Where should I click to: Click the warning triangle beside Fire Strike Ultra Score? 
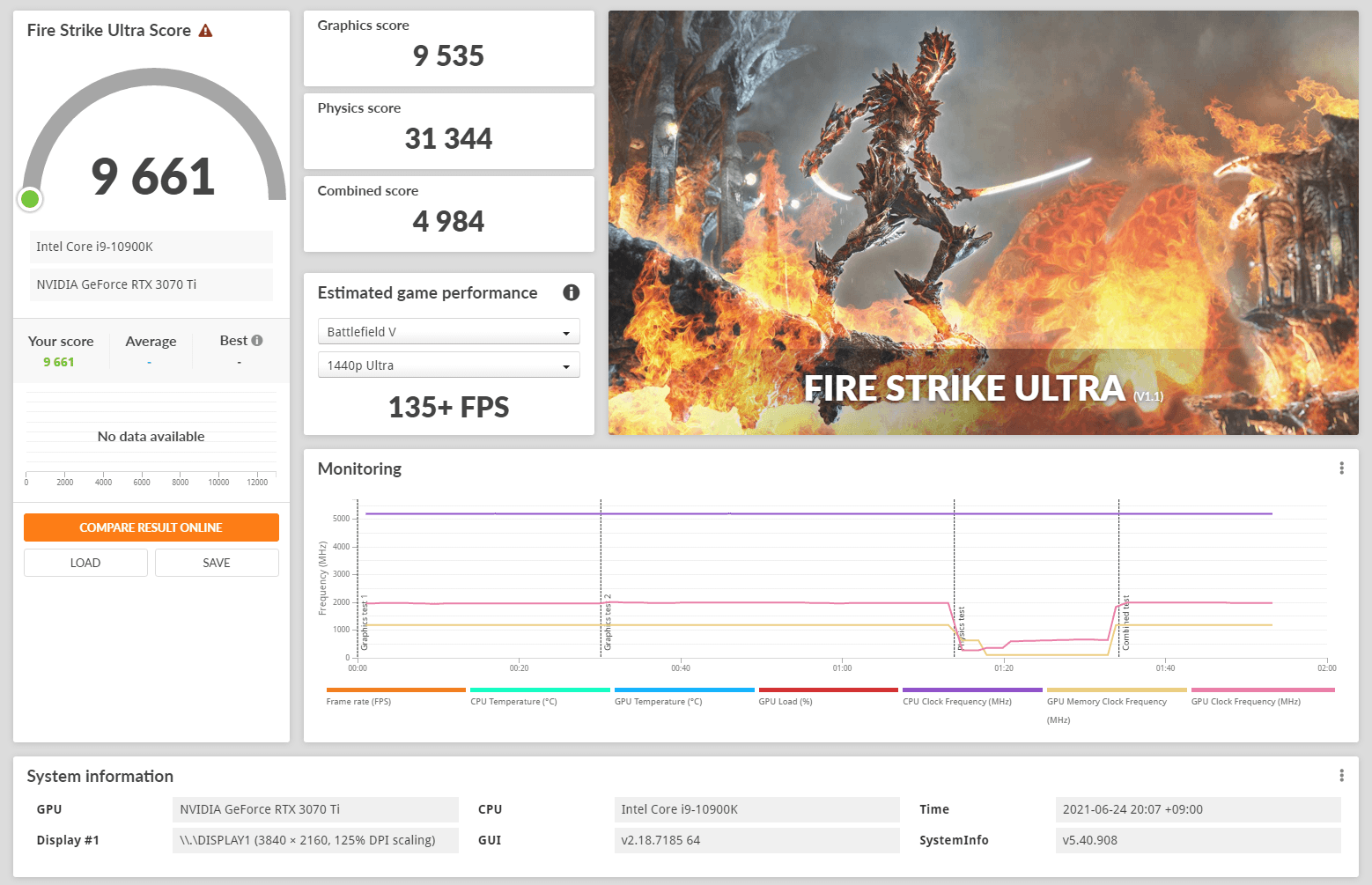[x=205, y=31]
